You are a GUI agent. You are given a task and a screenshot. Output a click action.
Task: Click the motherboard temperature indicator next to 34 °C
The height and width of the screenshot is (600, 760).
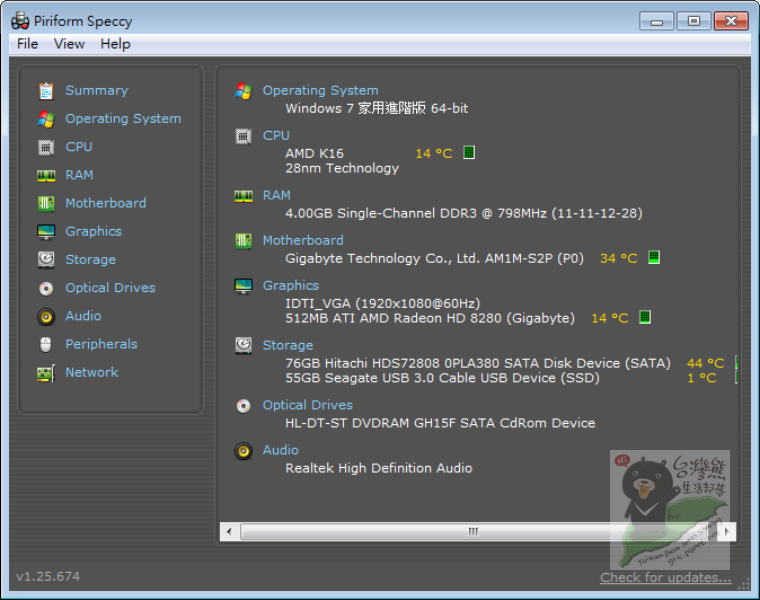(x=654, y=257)
